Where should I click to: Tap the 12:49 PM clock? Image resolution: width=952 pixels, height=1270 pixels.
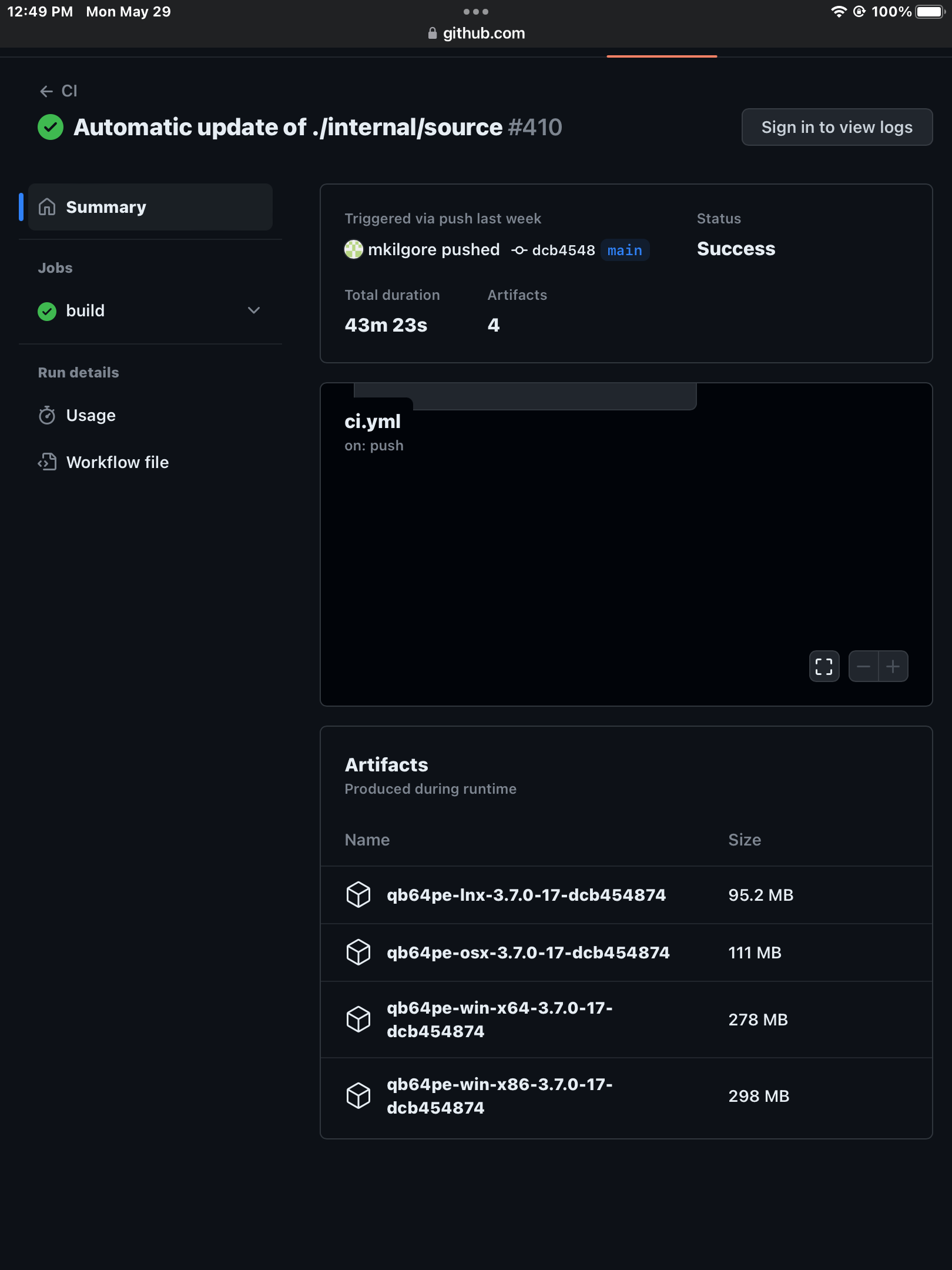coord(40,12)
